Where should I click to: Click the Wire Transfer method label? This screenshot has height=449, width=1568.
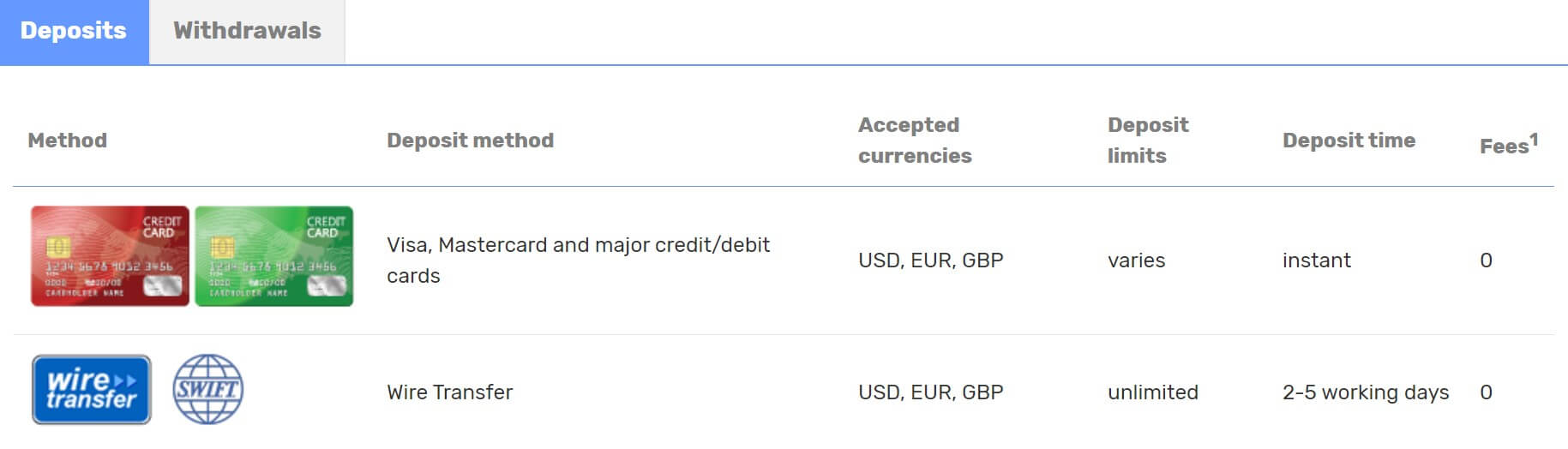tap(449, 392)
